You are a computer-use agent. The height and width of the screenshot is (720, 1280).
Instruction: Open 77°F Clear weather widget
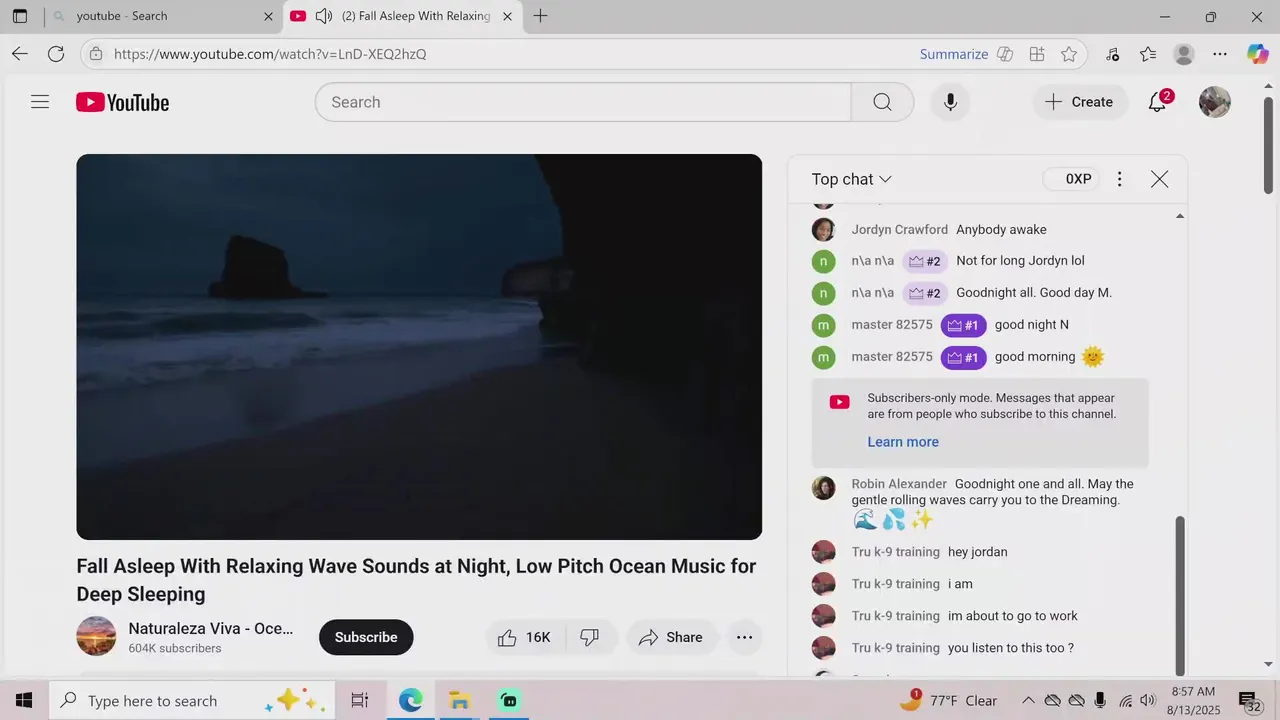pos(949,701)
